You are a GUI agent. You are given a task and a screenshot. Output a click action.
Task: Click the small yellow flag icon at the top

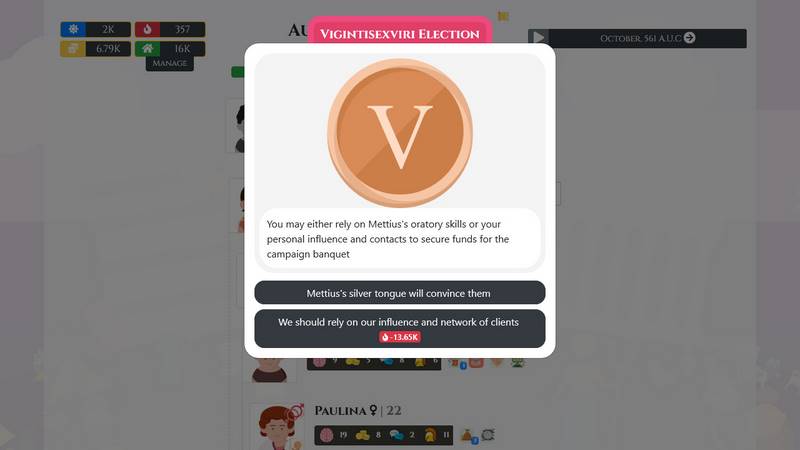pyautogui.click(x=503, y=16)
